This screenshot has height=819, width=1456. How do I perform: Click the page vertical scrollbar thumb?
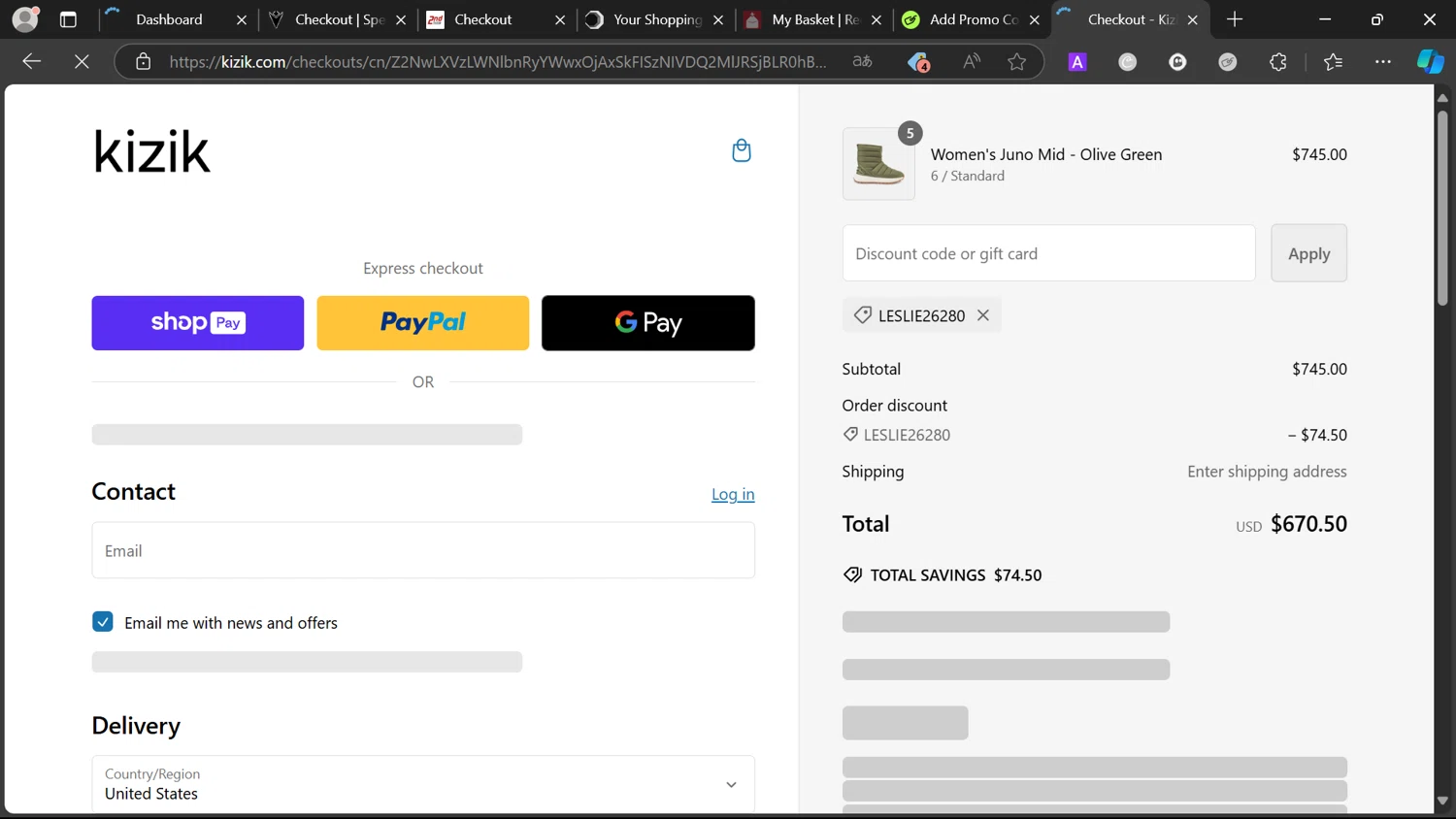coord(1442,208)
